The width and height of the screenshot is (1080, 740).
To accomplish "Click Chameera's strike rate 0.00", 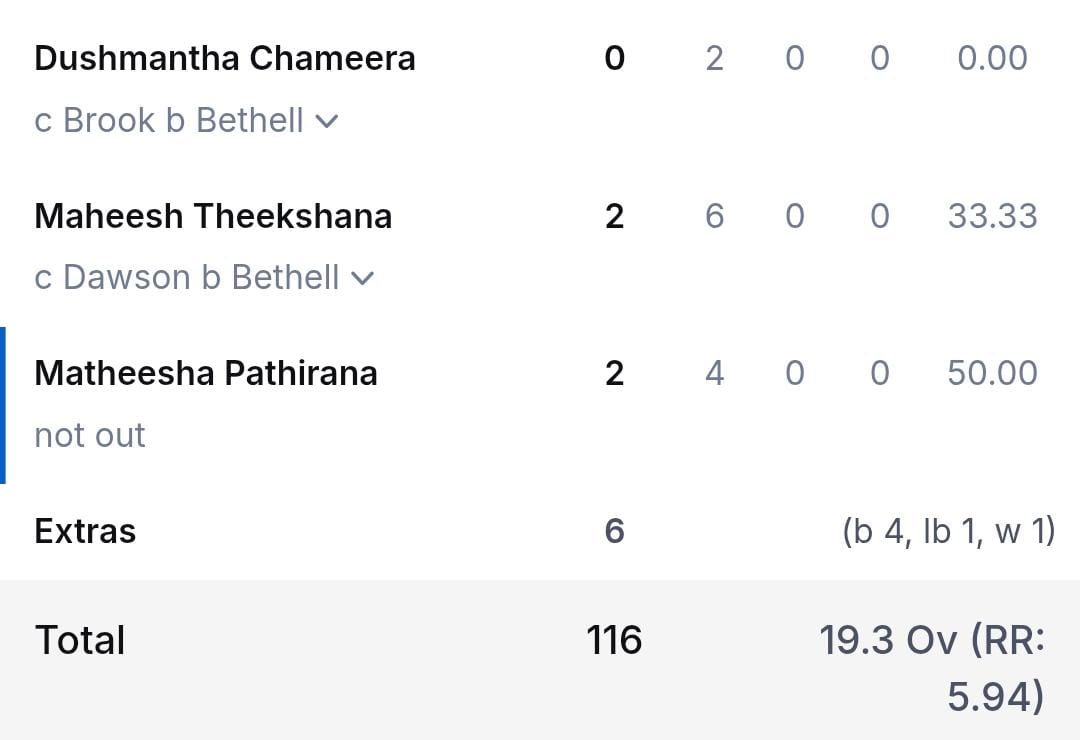I will coord(991,59).
